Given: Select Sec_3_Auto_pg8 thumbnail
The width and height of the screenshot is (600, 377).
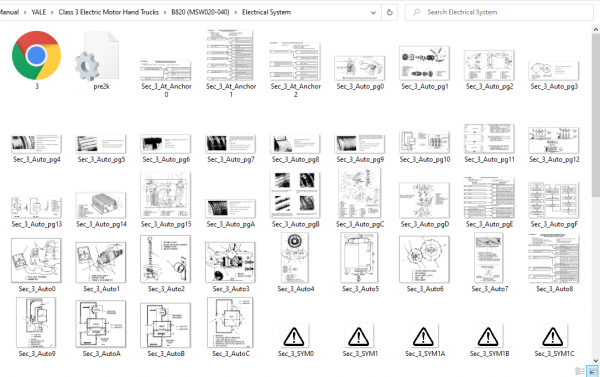Looking at the screenshot, I should click(295, 144).
